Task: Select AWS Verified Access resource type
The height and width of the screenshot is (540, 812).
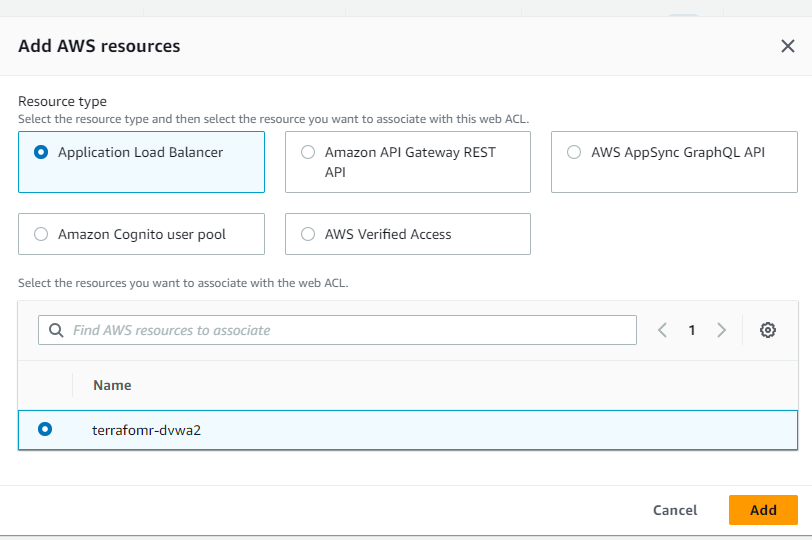Action: [x=408, y=234]
